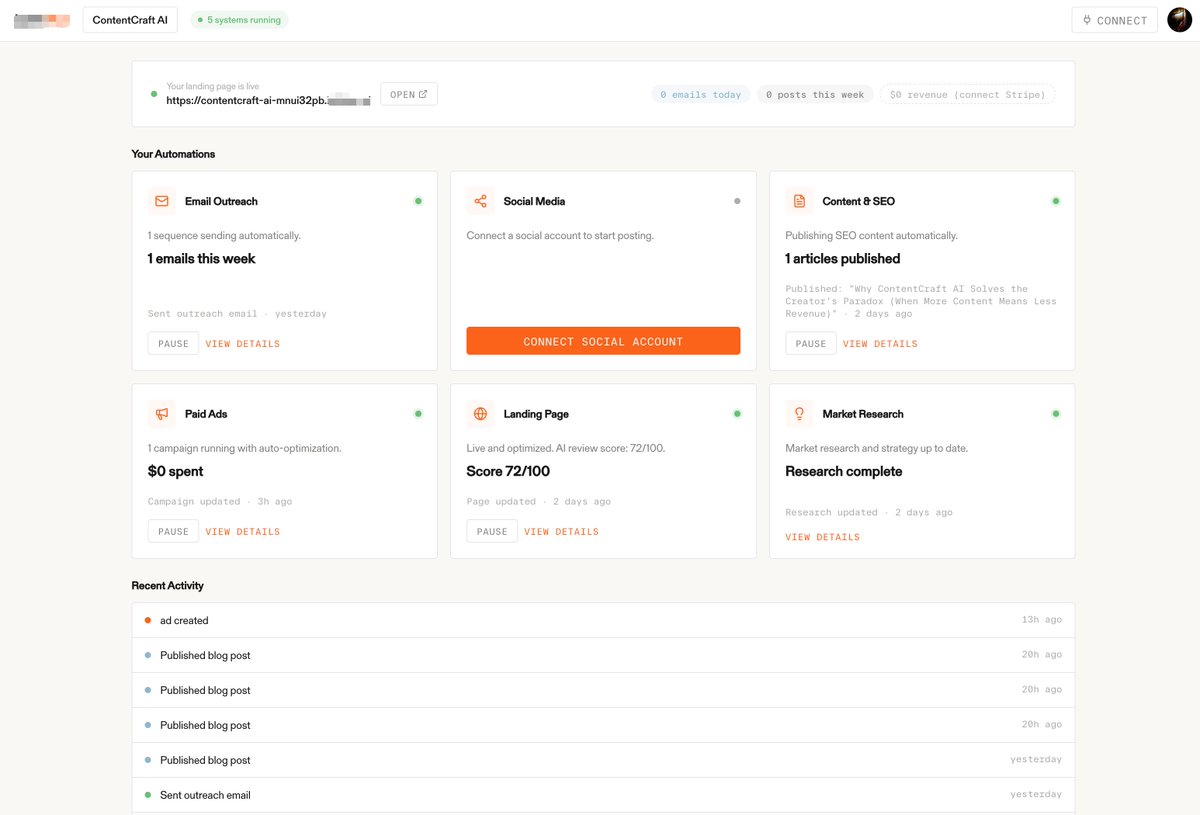1200x815 pixels.
Task: View details of Landing Page
Action: pos(561,532)
